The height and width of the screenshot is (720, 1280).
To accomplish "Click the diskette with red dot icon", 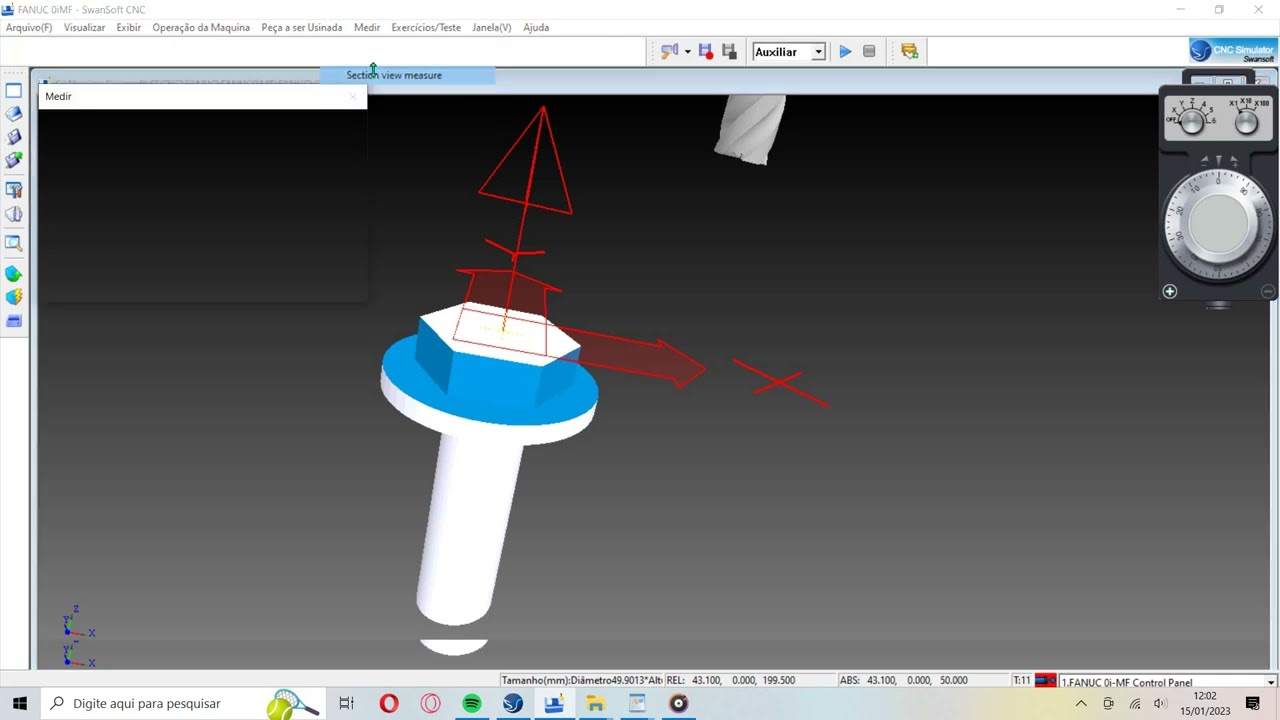I will [x=706, y=51].
